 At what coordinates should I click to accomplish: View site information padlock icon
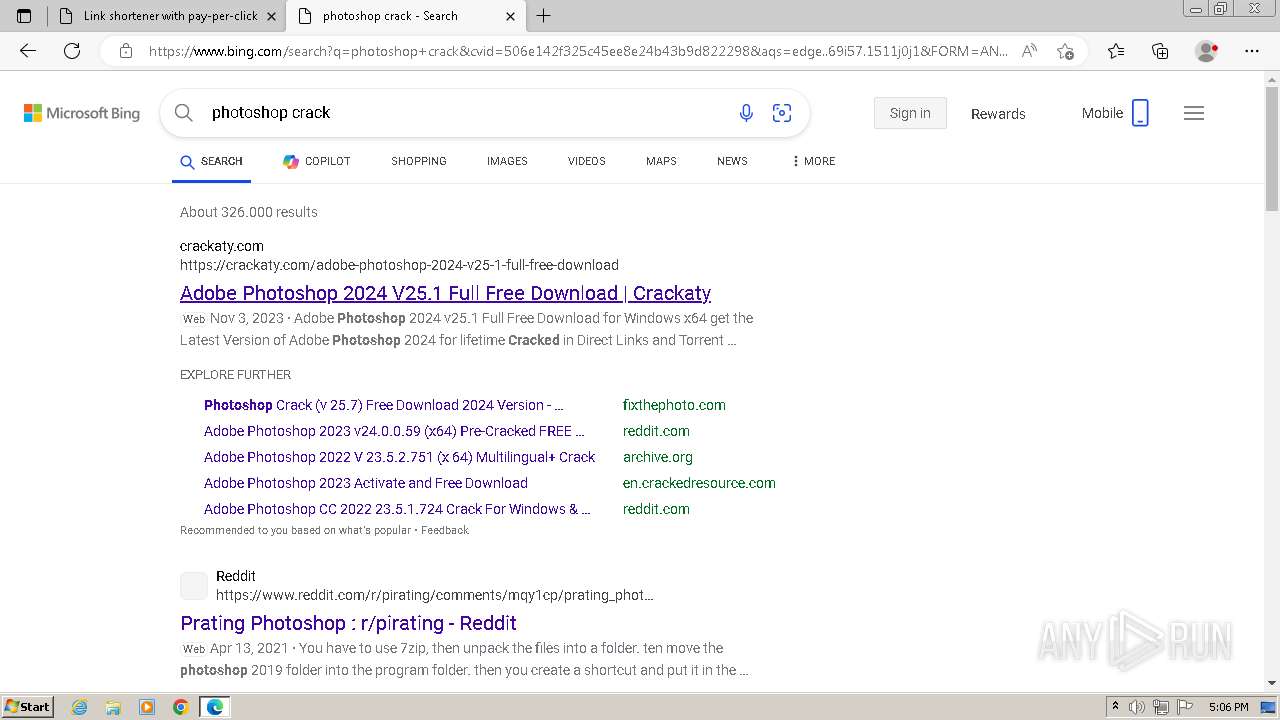coord(126,51)
